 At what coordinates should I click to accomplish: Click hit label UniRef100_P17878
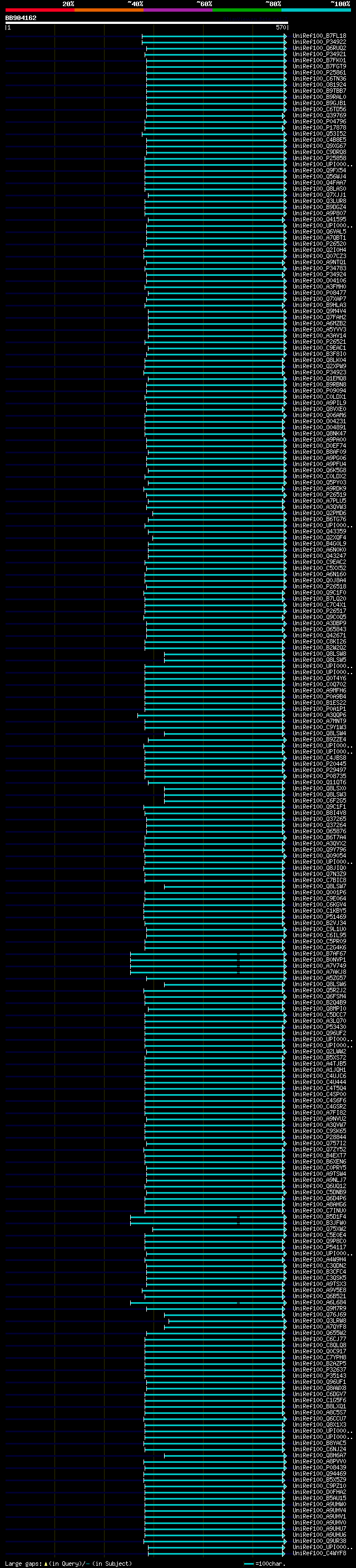coord(319,128)
